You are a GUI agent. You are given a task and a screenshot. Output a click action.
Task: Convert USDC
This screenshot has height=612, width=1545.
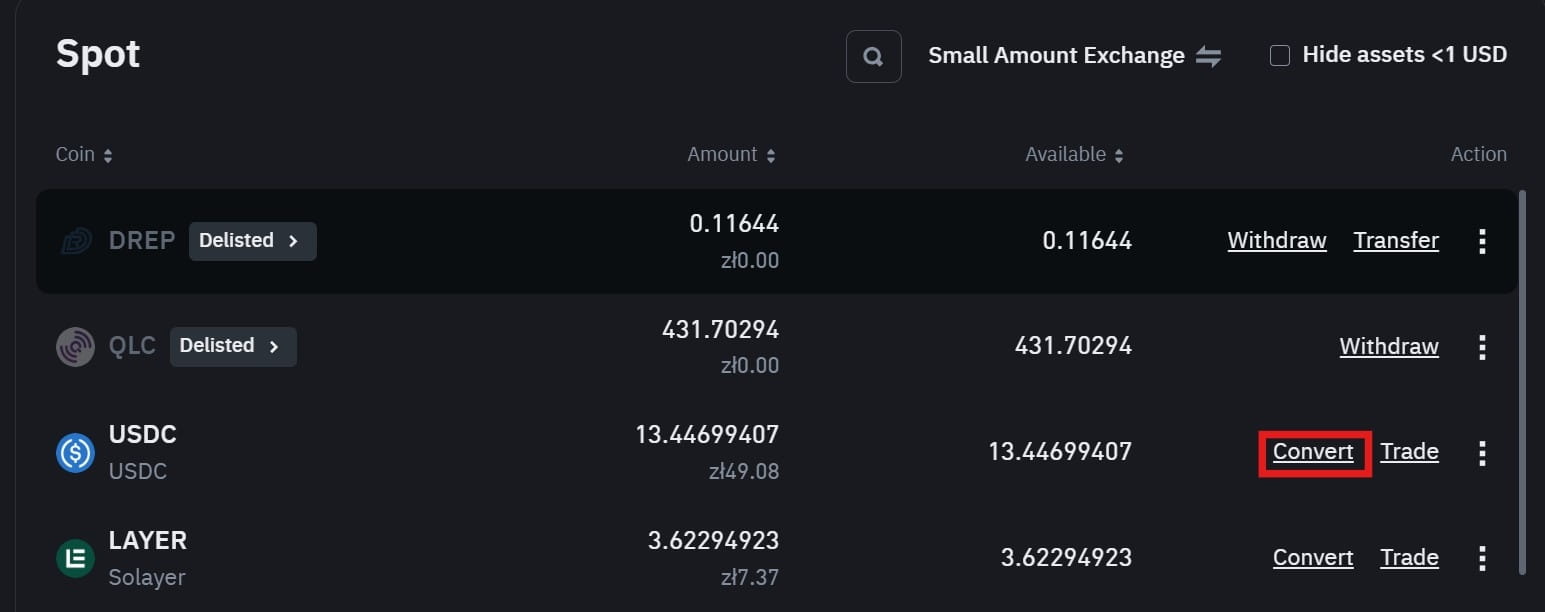(1313, 452)
